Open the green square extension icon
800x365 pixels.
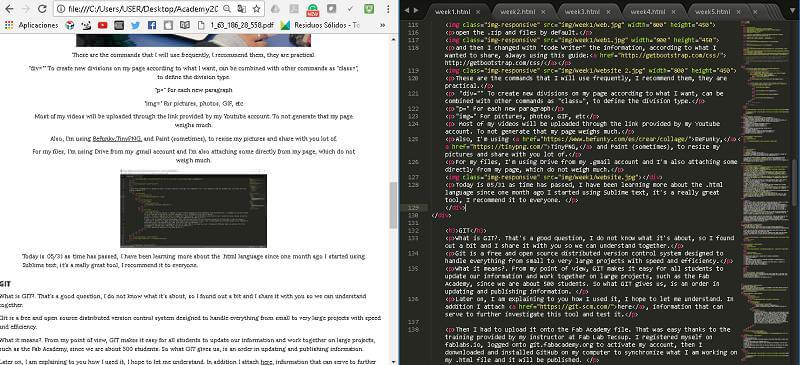[369, 9]
